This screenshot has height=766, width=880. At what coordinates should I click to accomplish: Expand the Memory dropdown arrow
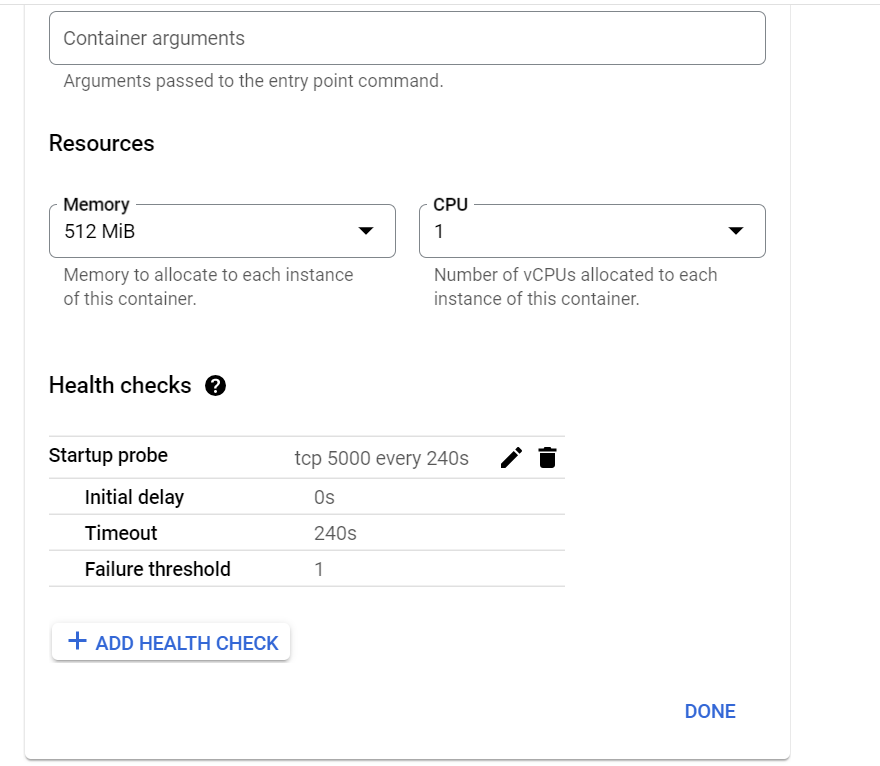(x=366, y=231)
